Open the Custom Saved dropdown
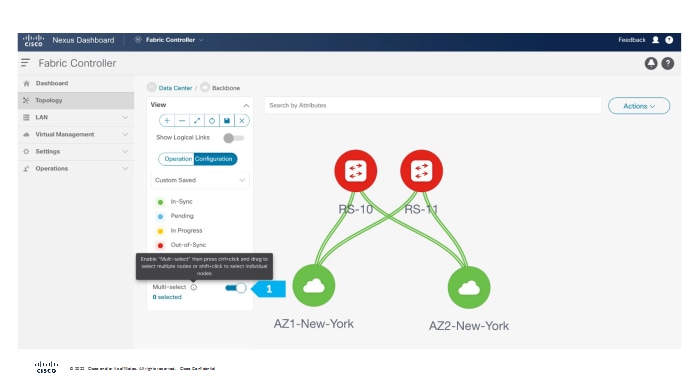This screenshot has width=696, height=391. click(x=200, y=180)
